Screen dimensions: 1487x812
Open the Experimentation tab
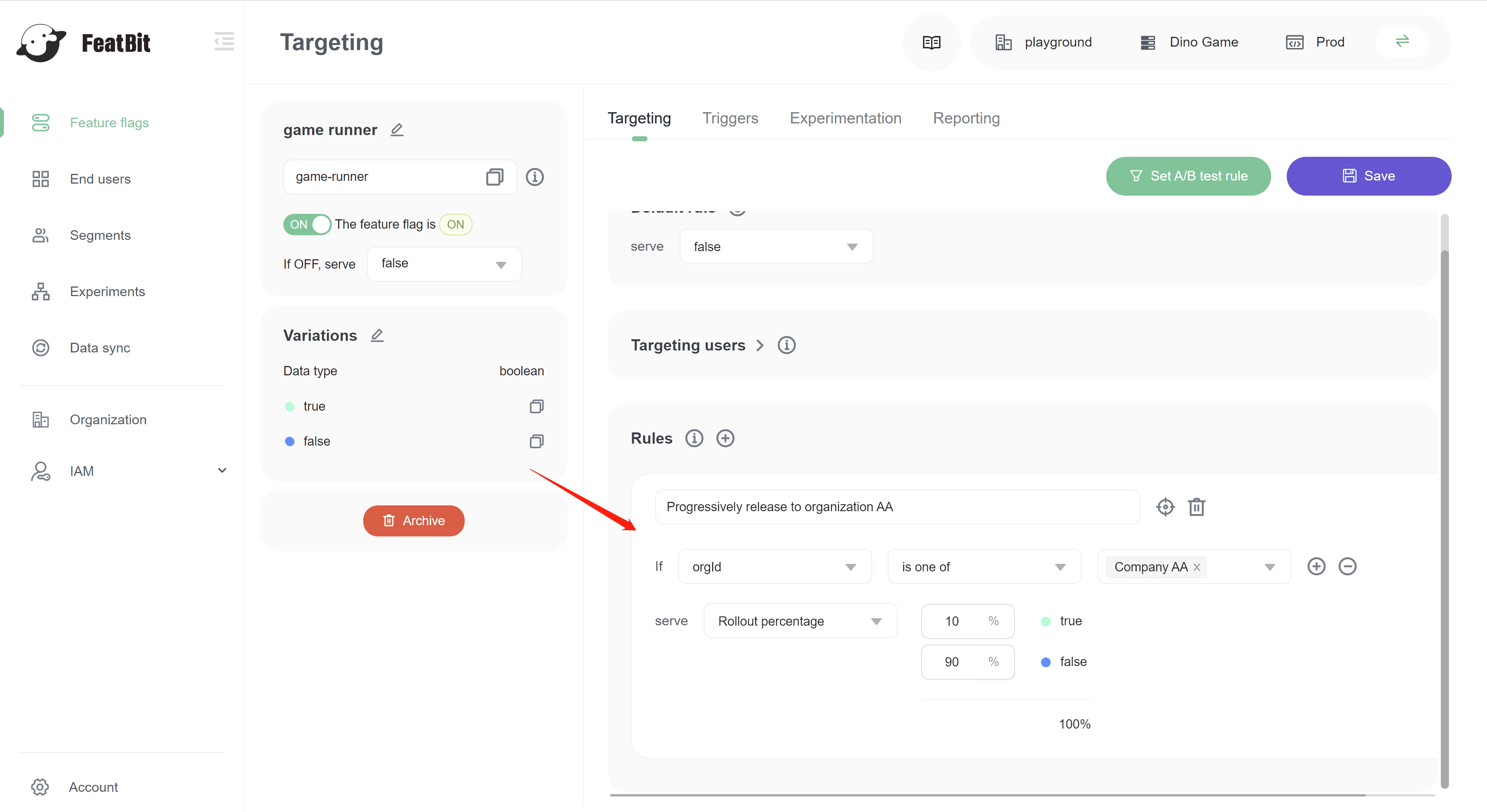click(x=845, y=118)
